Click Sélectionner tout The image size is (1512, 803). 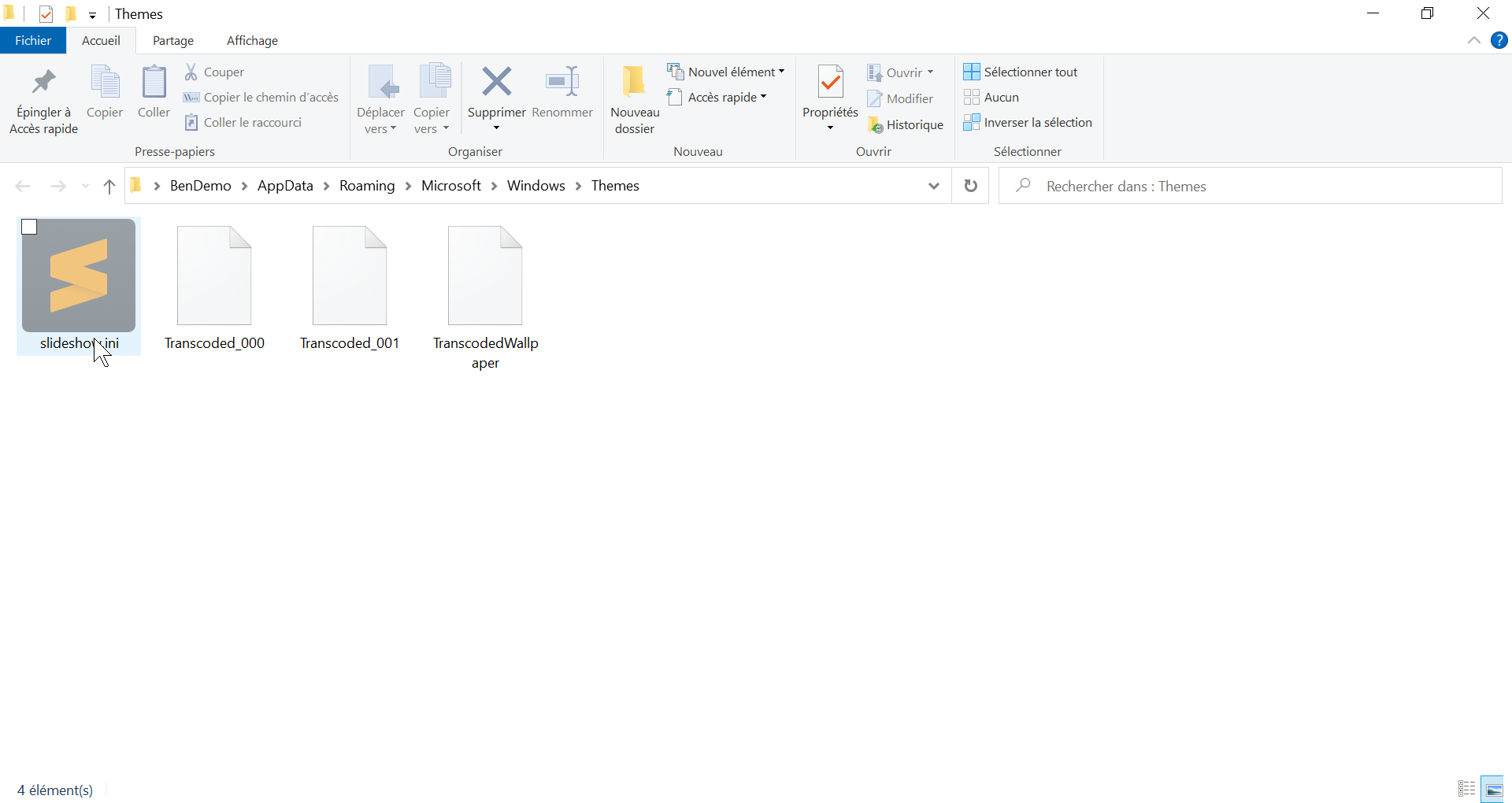click(x=1021, y=72)
